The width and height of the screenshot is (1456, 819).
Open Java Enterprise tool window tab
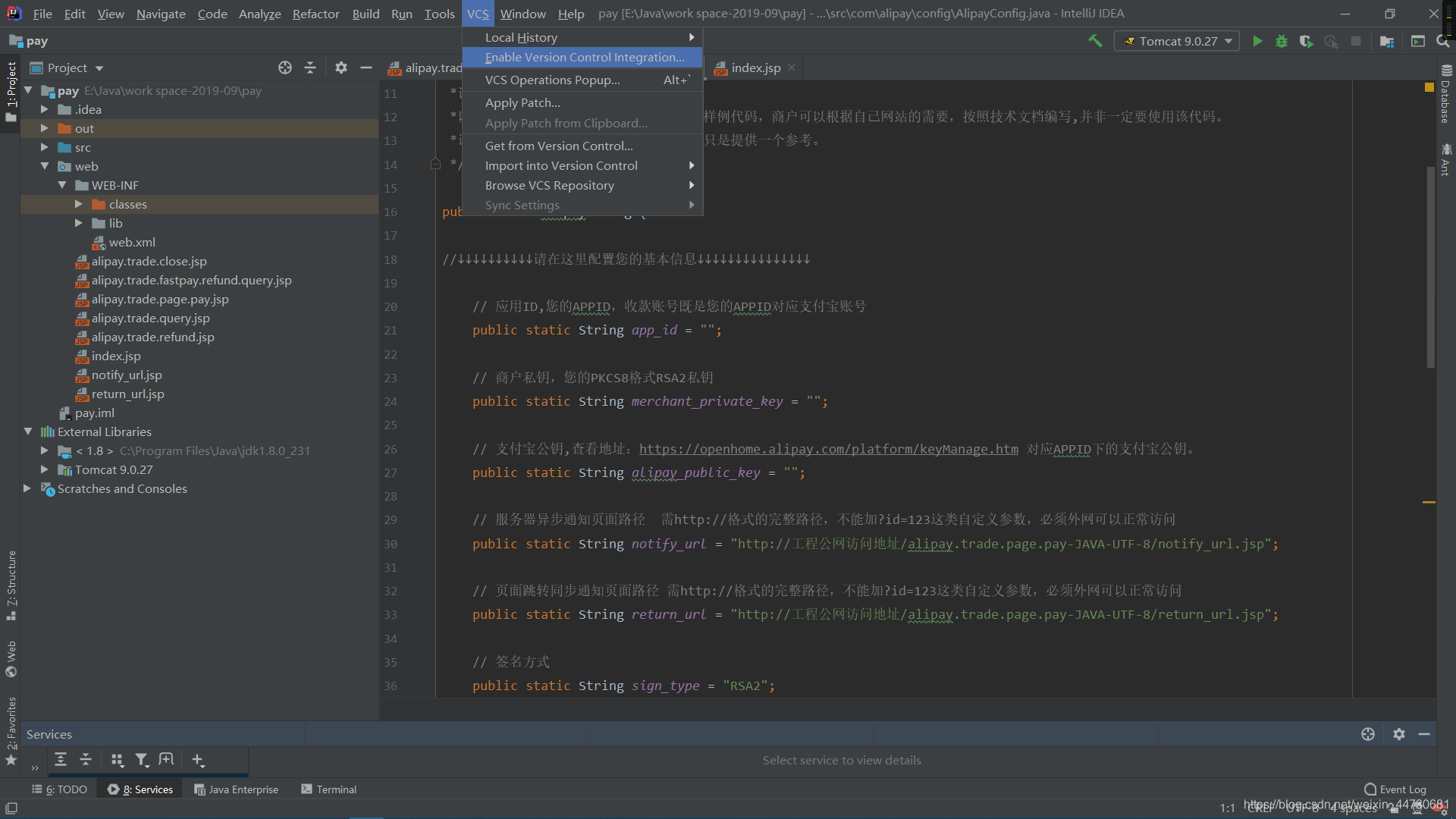237,789
